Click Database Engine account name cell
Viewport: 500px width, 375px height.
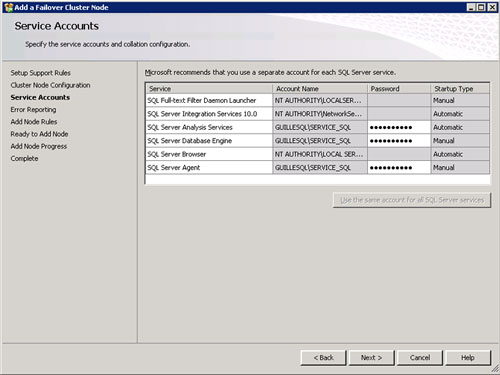tap(320, 141)
